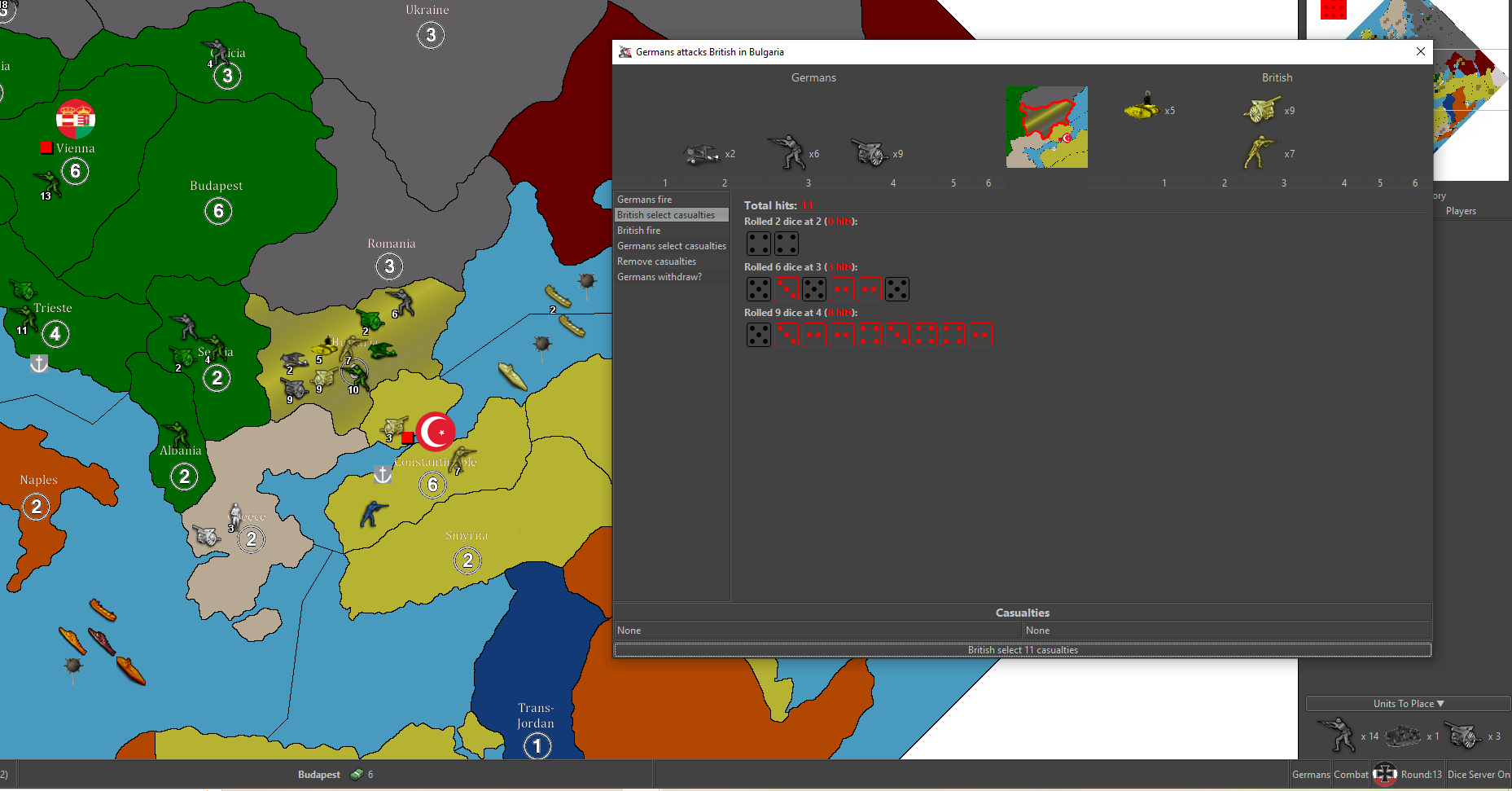Viewport: 1512px width, 791px height.
Task: Click the anchor icon below Trieste
Action: [39, 363]
